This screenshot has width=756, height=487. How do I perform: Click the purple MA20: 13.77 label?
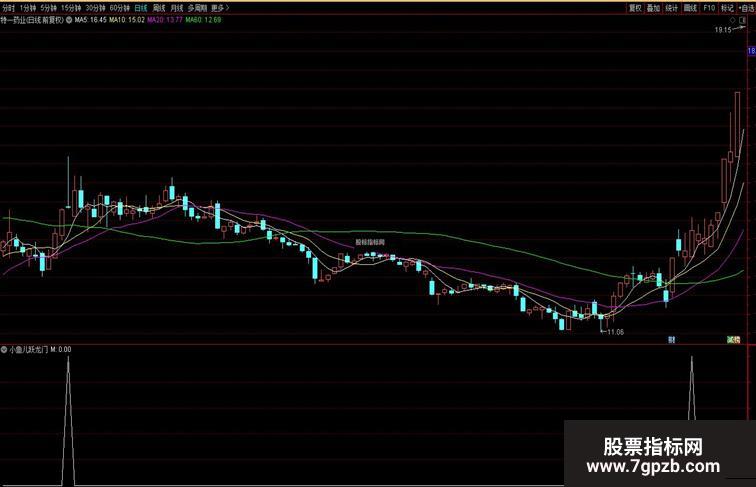165,20
